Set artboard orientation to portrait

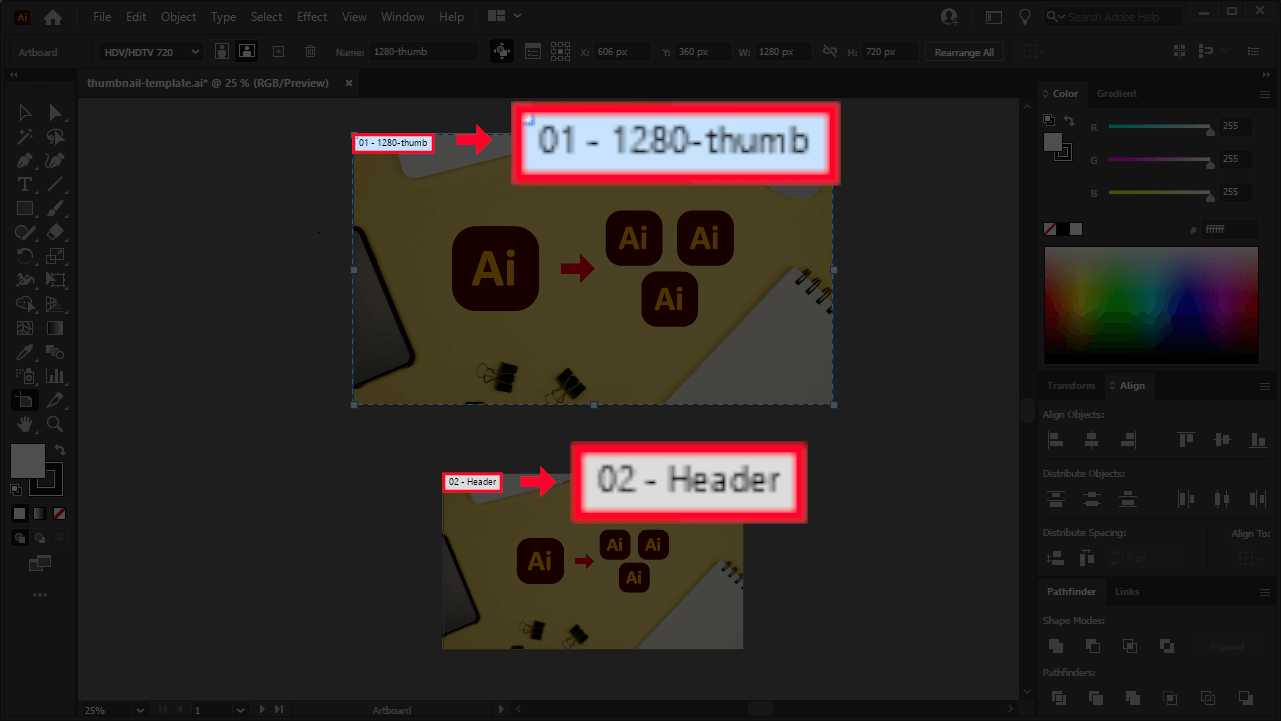pos(222,51)
